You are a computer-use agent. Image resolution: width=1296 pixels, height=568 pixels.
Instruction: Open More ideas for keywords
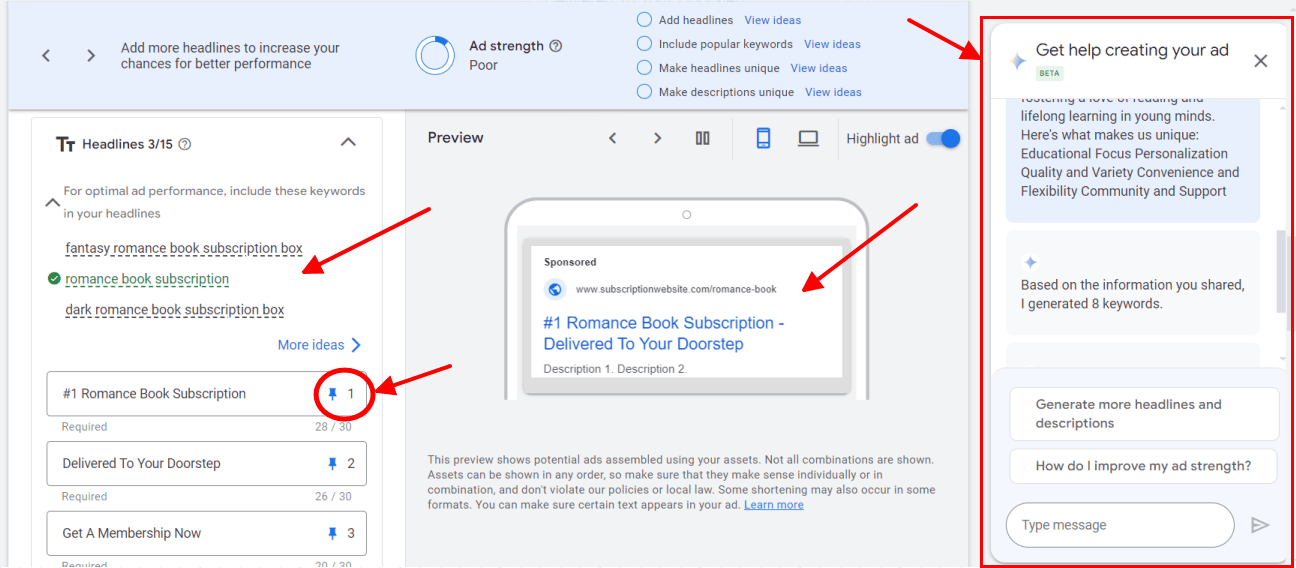(320, 345)
